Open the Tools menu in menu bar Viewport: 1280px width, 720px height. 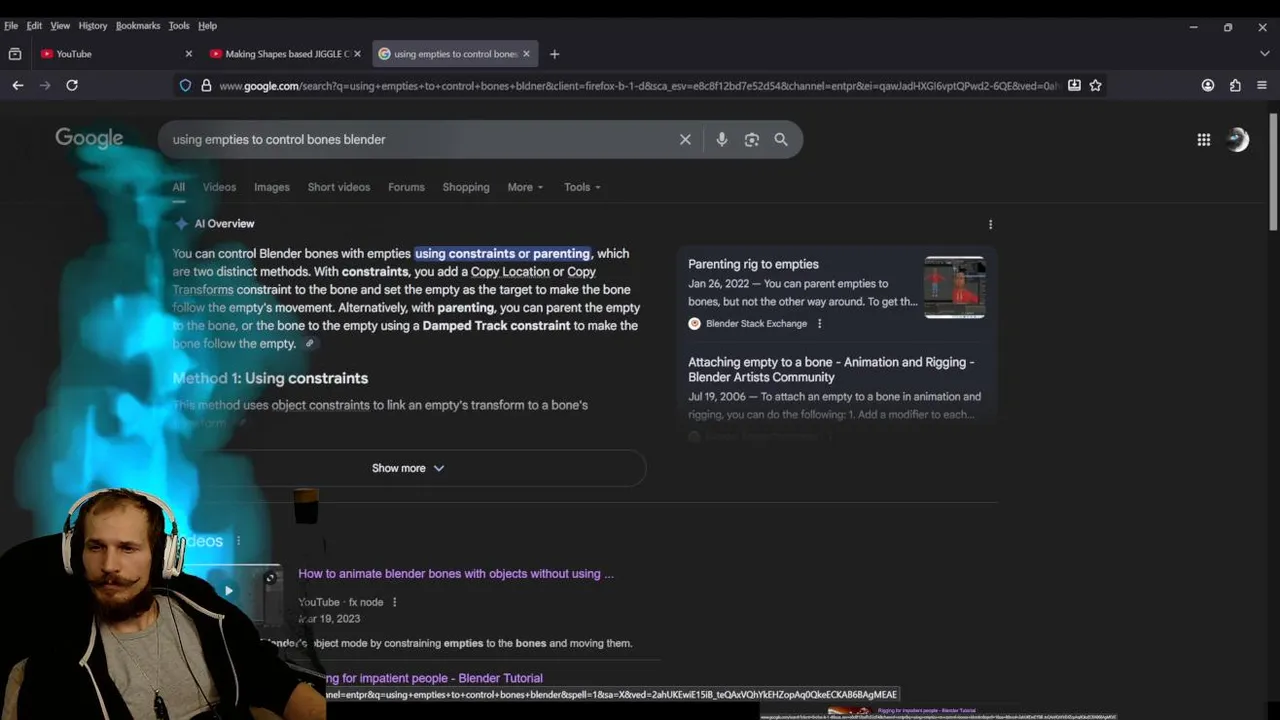[x=179, y=25]
